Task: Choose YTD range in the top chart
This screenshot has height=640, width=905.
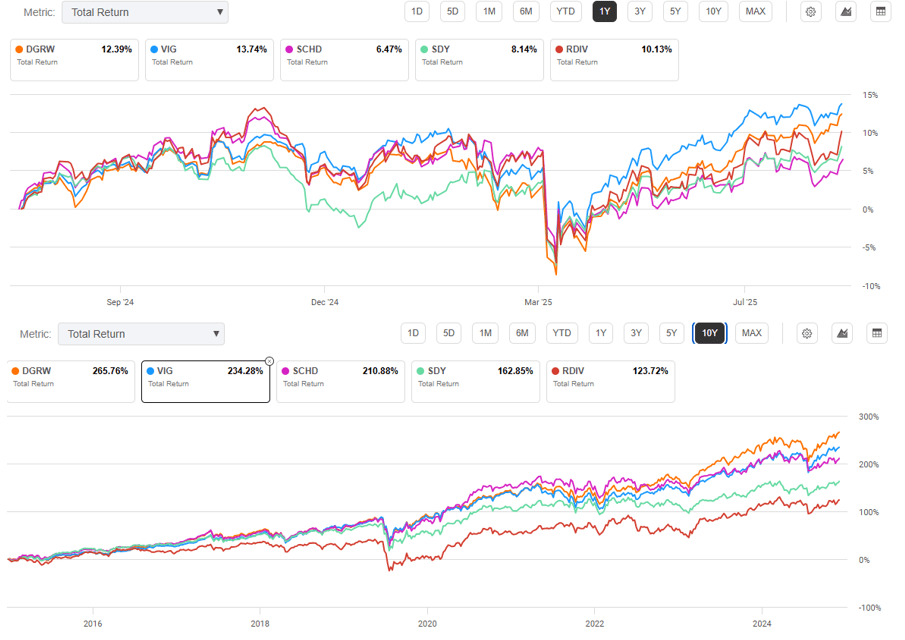Action: (x=566, y=12)
